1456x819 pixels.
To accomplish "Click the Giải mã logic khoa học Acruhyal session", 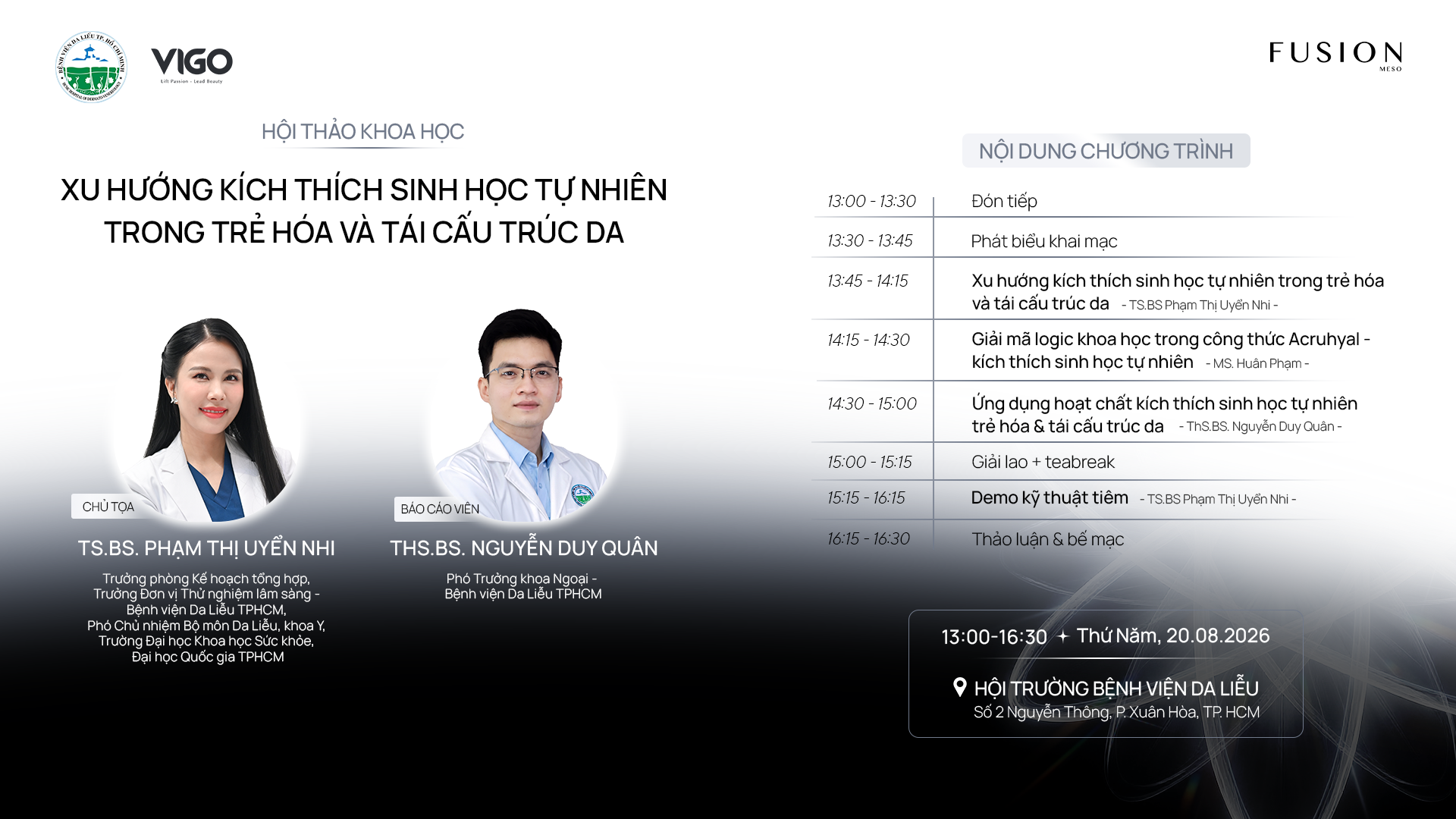I will tap(1170, 350).
